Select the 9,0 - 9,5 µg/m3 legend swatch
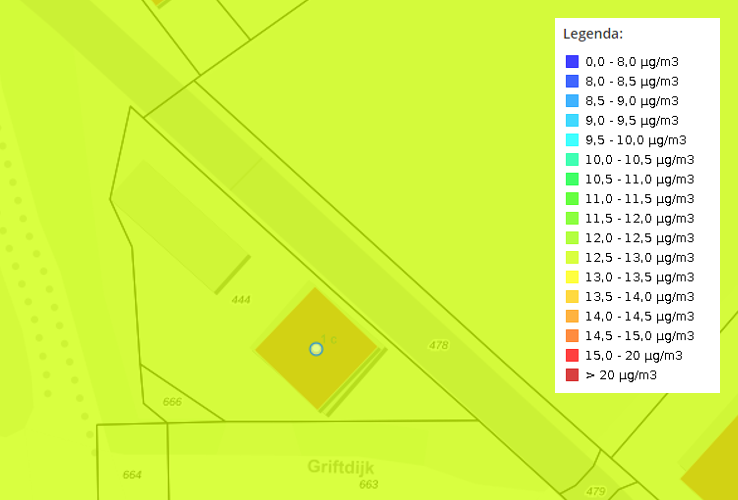This screenshot has height=500, width=738. [x=572, y=121]
